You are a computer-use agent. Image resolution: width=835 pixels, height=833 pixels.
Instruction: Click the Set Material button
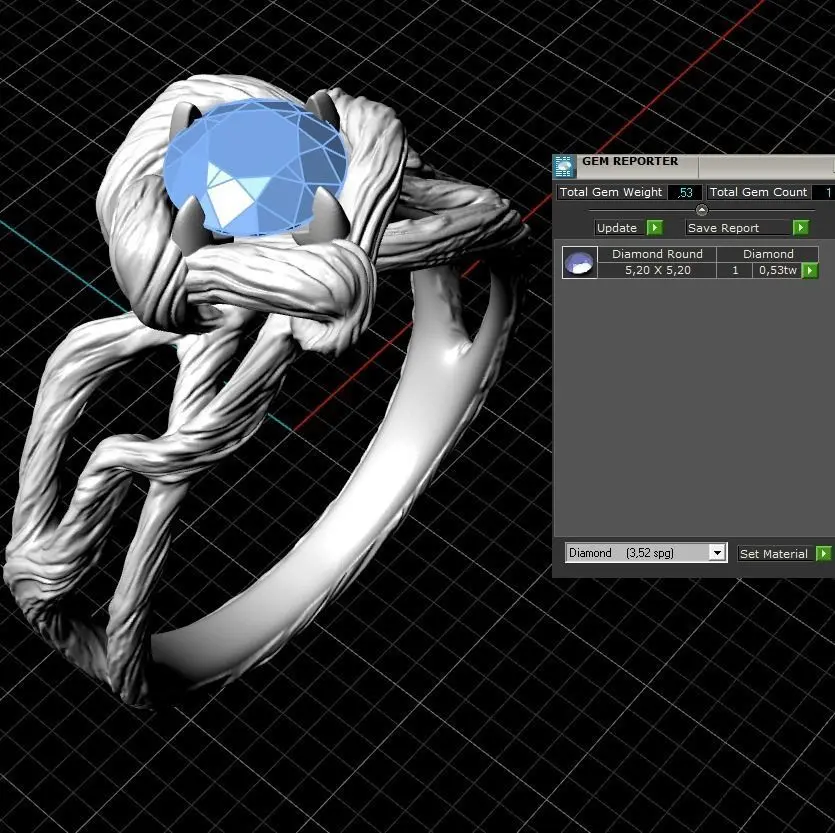click(777, 554)
